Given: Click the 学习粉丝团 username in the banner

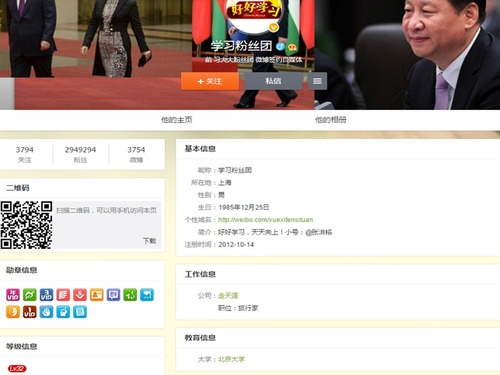Looking at the screenshot, I should (242, 46).
